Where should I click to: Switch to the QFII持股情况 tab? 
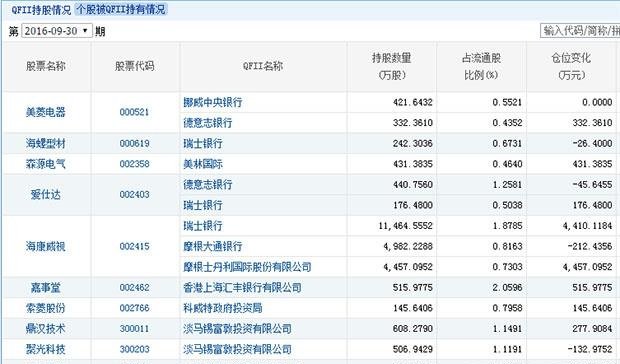[41, 9]
